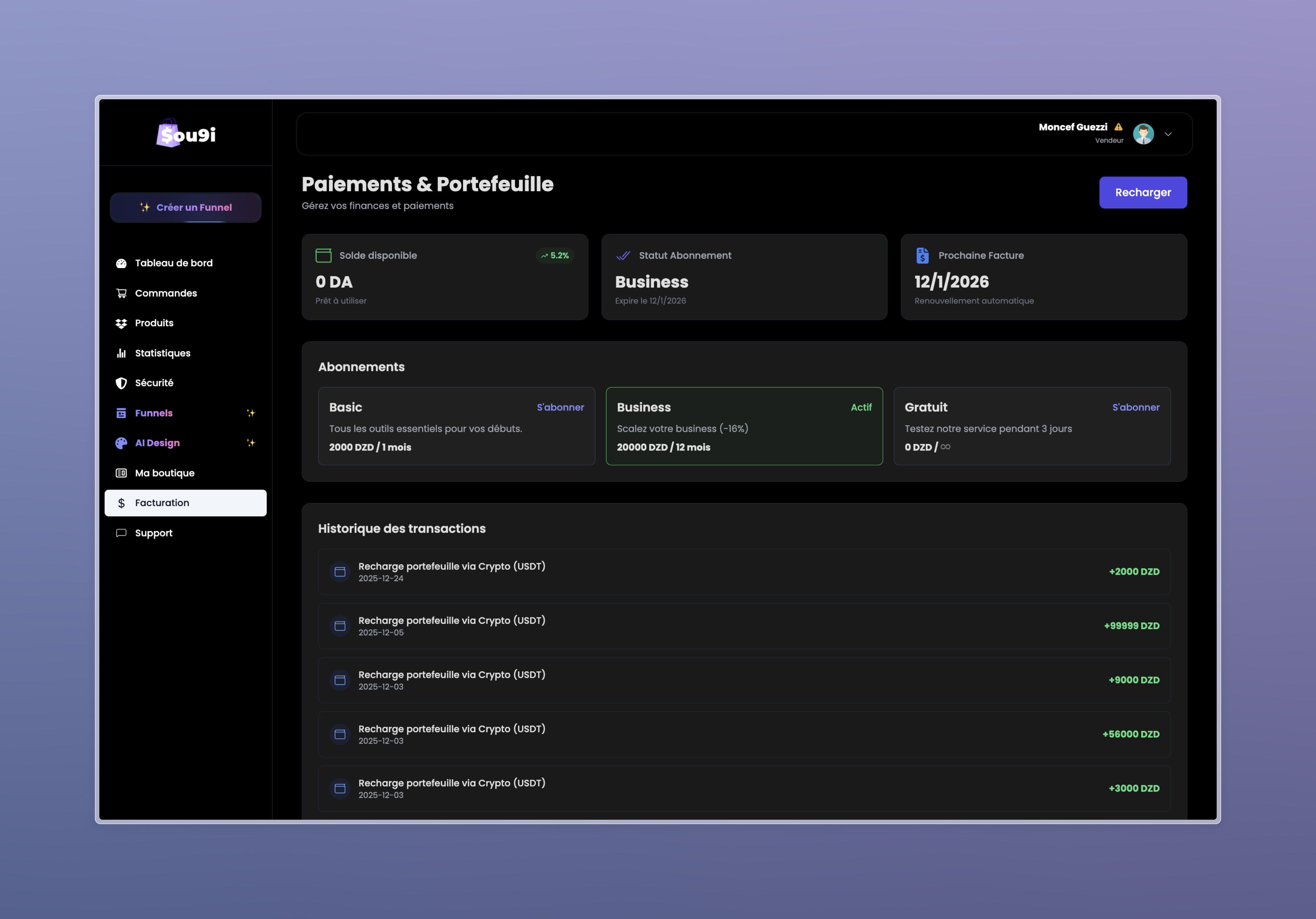Screen dimensions: 1316x919
Task: Expand the user profile chevron dropdown
Action: point(1168,134)
